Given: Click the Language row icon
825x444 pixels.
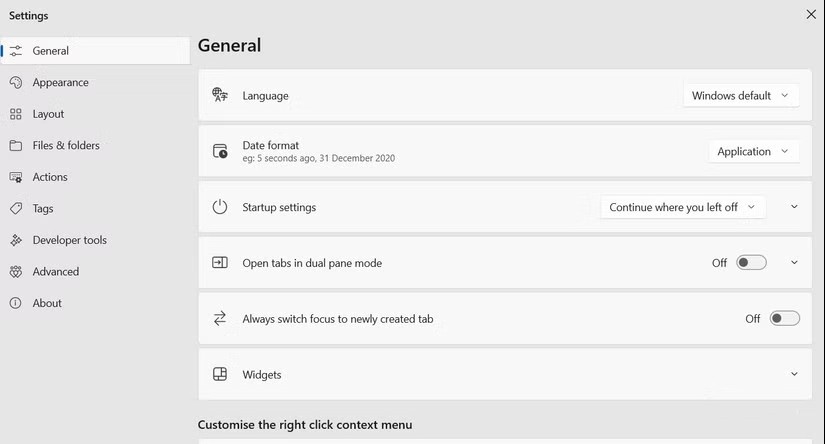Looking at the screenshot, I should 220,96.
